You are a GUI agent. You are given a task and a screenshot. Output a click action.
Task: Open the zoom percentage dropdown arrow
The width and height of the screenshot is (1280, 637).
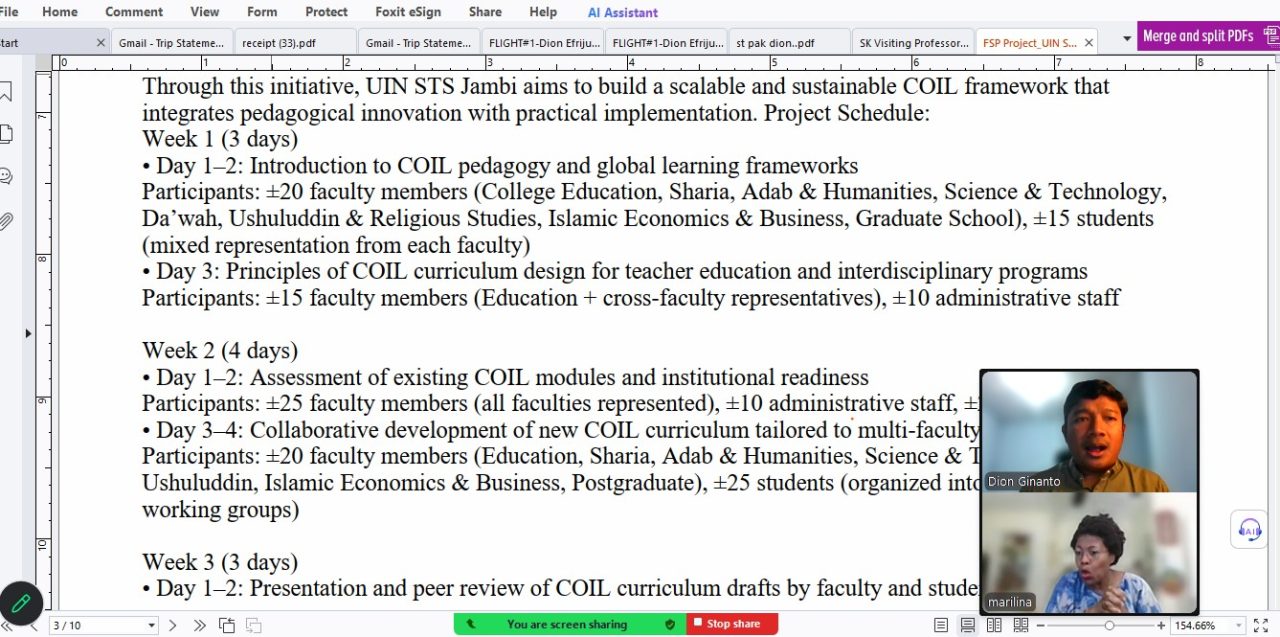(x=1241, y=626)
